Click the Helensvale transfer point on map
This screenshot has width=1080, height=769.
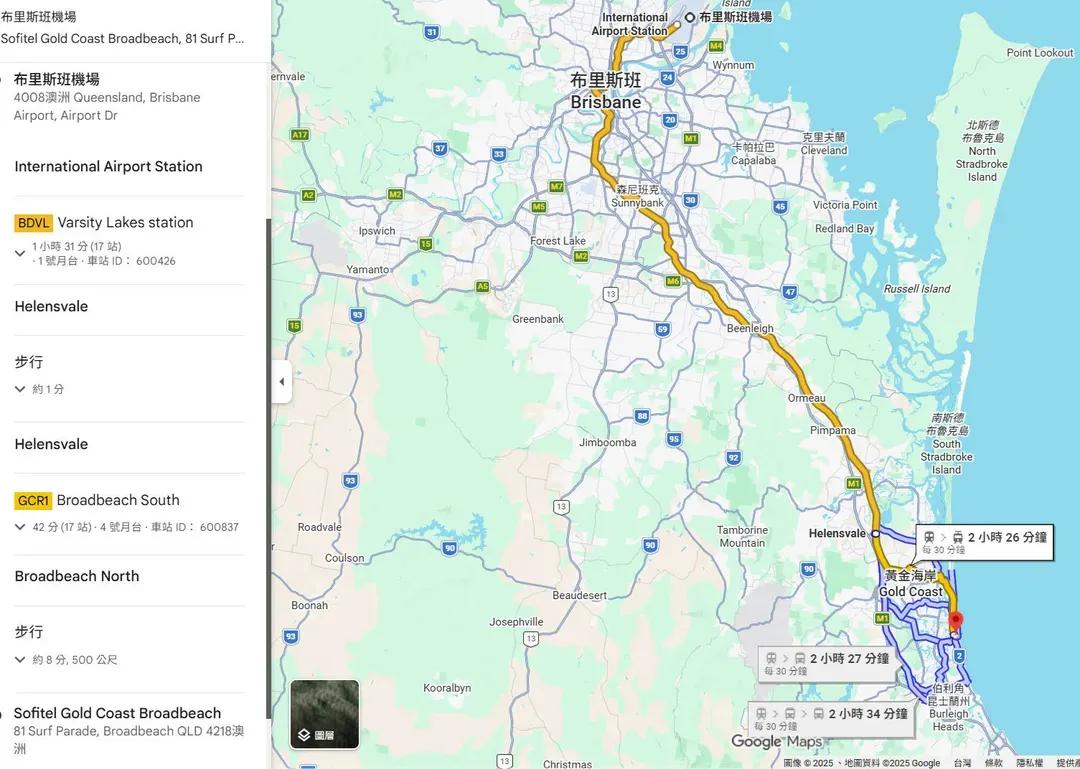pyautogui.click(x=875, y=534)
